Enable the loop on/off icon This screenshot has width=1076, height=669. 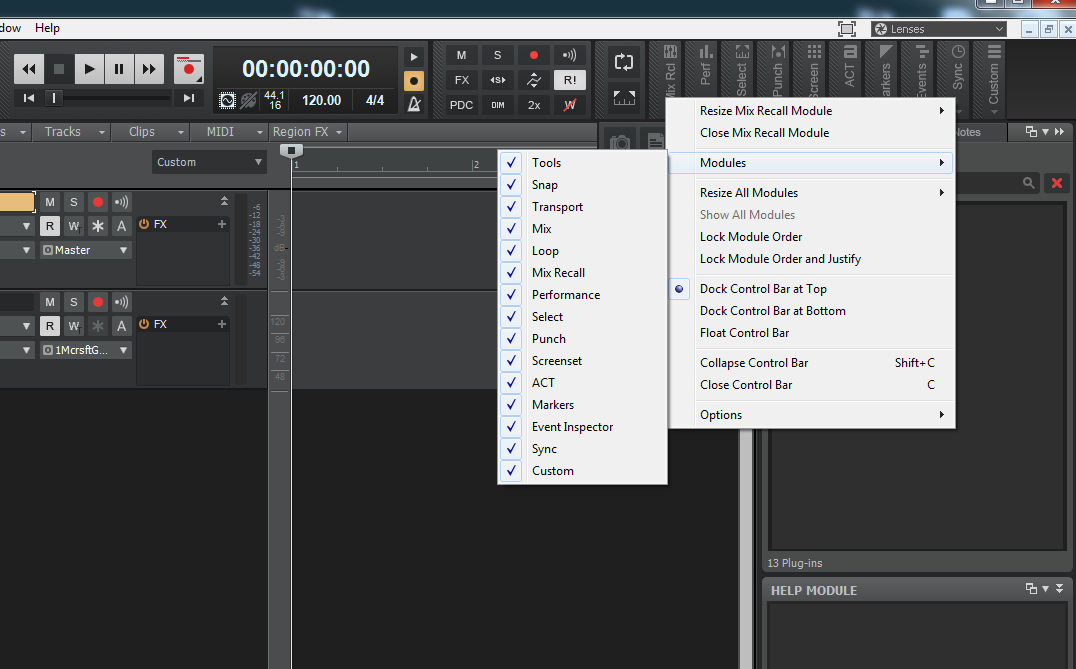(624, 62)
